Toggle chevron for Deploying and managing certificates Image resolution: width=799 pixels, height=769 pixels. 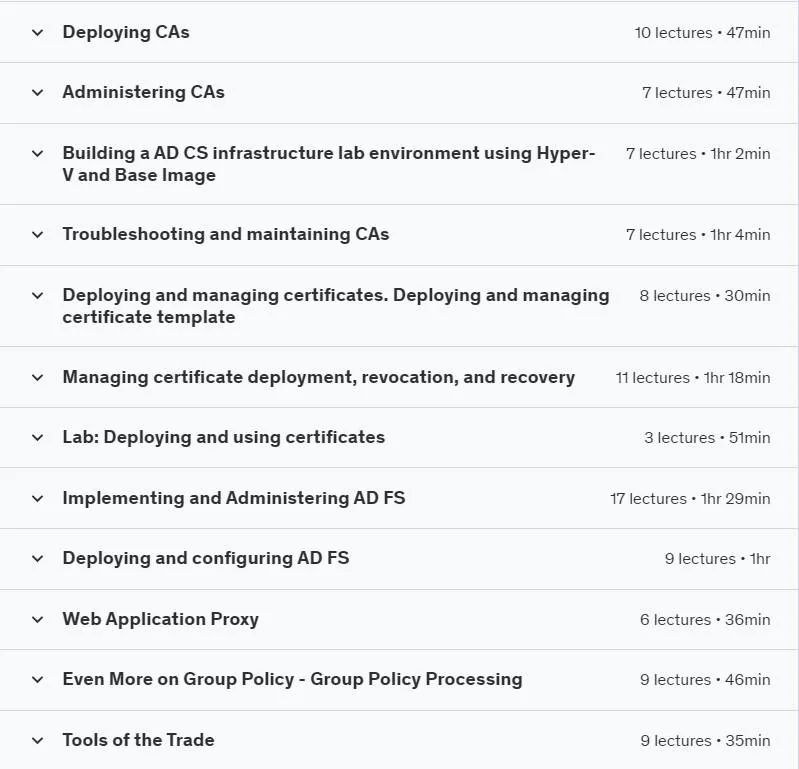pyautogui.click(x=37, y=296)
